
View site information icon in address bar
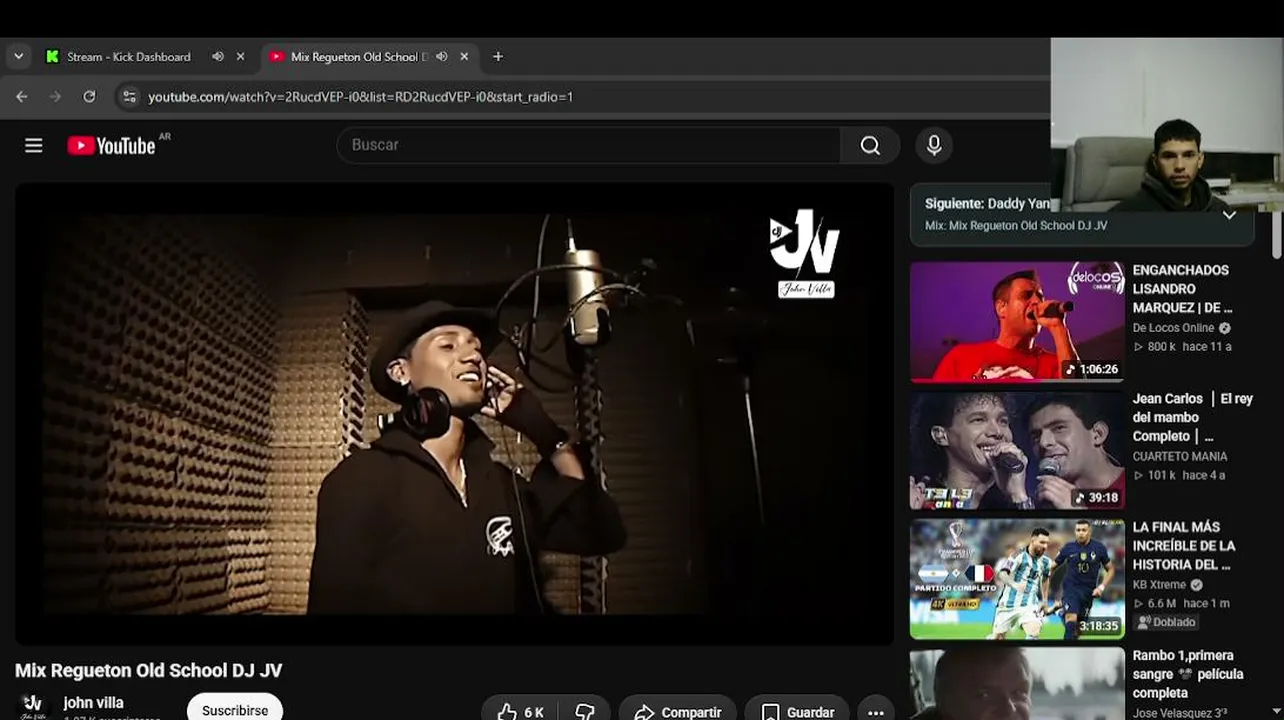pos(127,97)
